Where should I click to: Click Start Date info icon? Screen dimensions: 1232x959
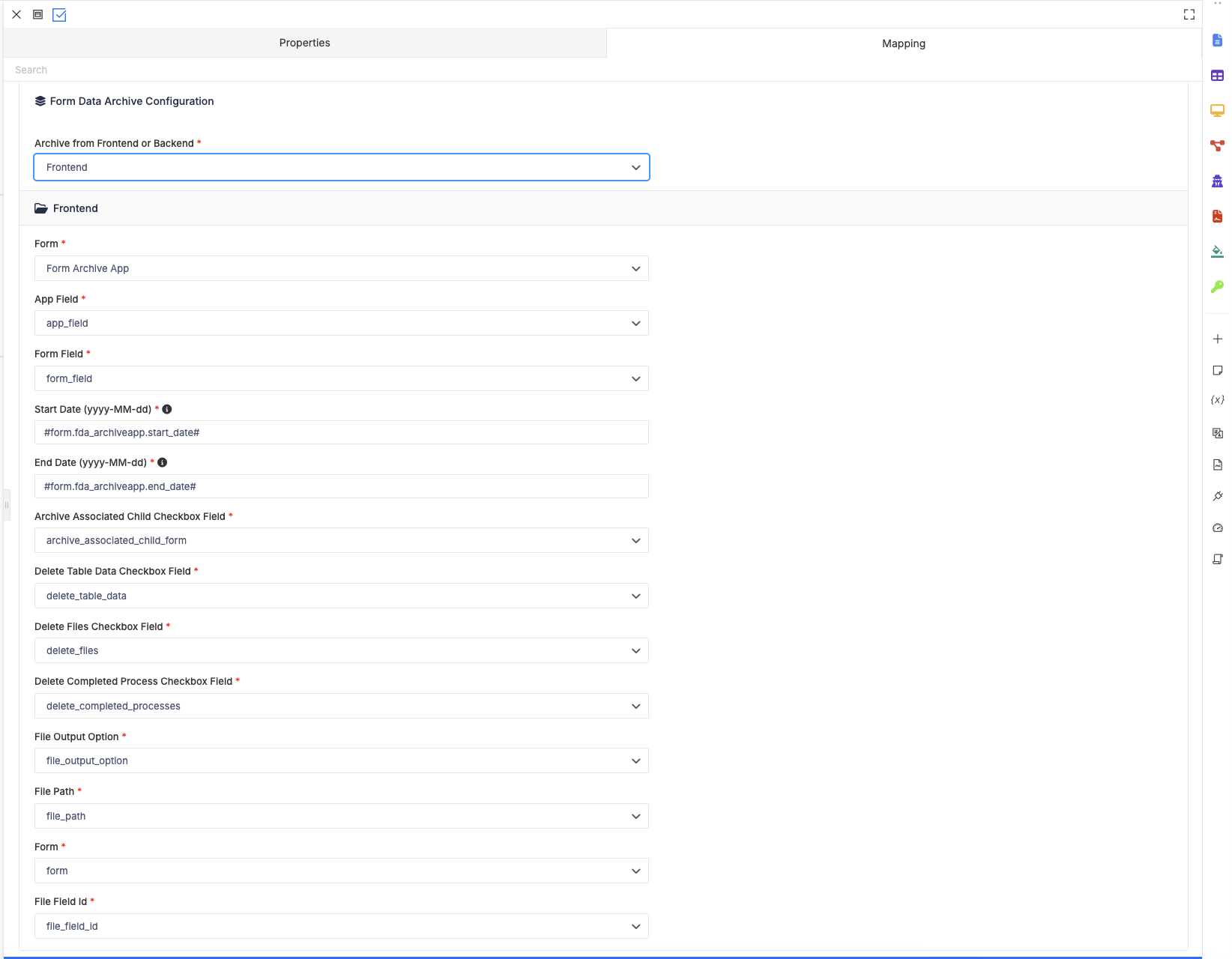[167, 409]
